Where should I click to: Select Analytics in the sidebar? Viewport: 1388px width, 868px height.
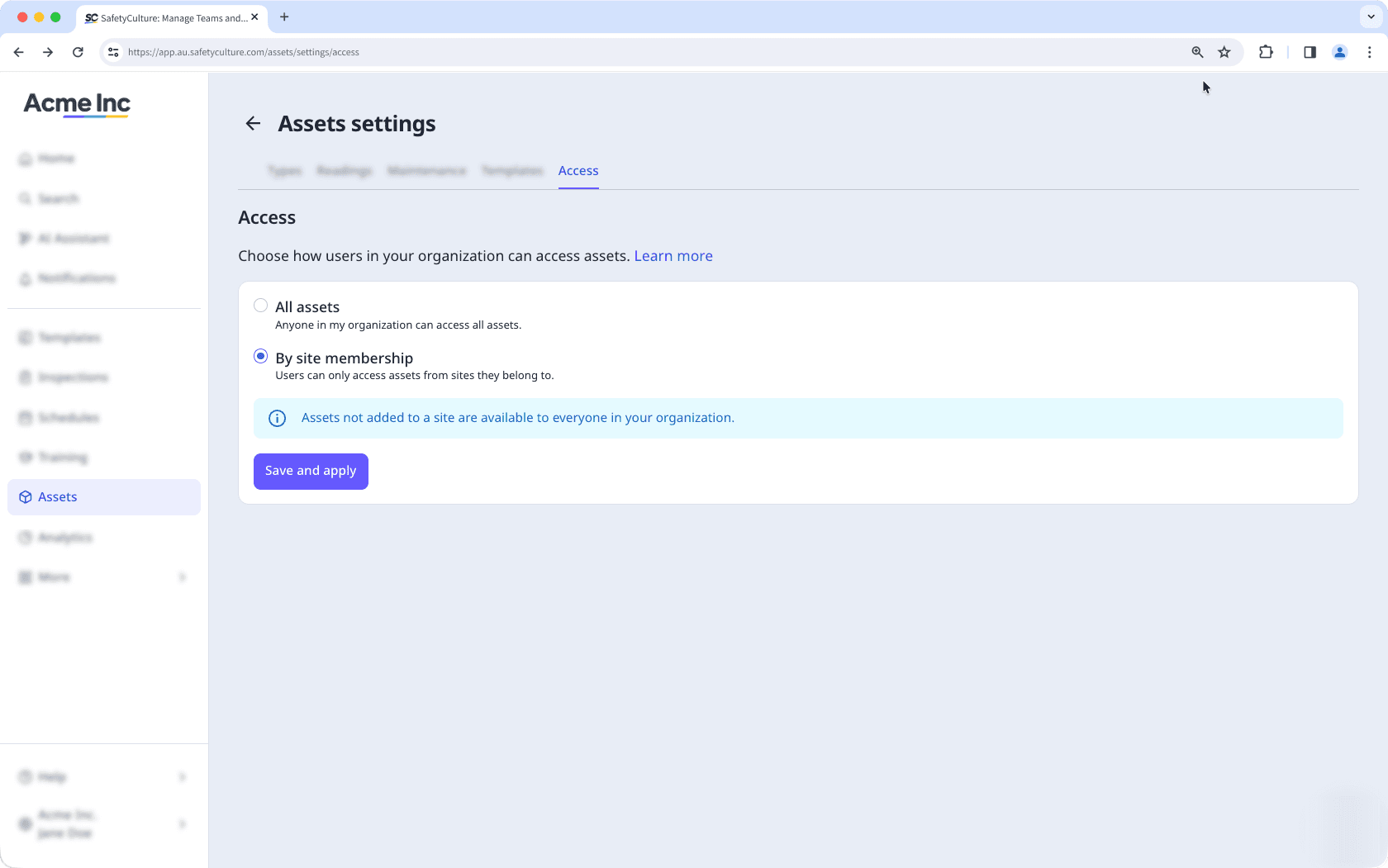click(x=64, y=537)
